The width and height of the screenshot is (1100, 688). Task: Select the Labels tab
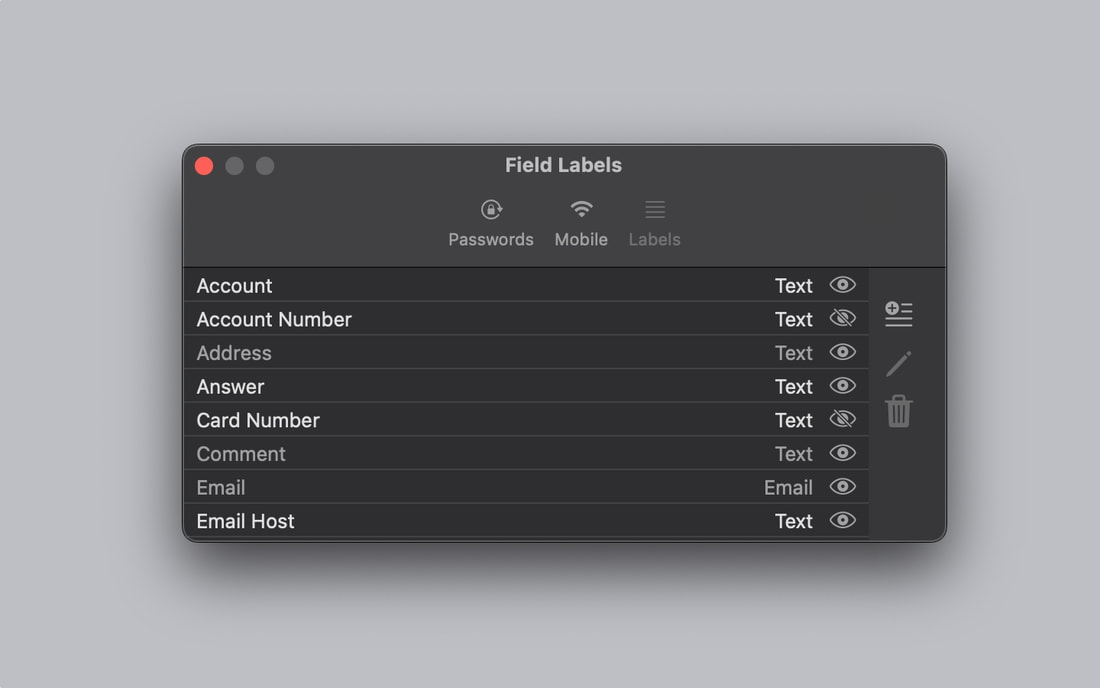[x=655, y=224]
